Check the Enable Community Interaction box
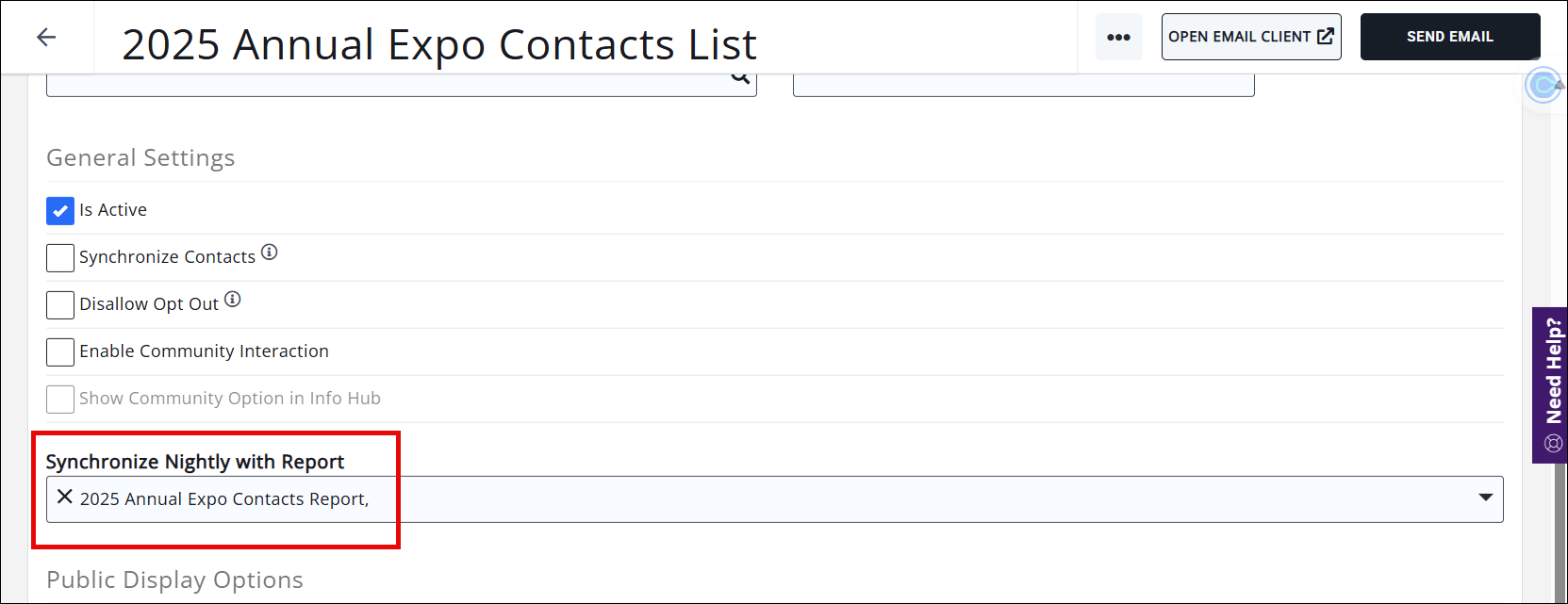This screenshot has width=1568, height=604. pyautogui.click(x=59, y=351)
